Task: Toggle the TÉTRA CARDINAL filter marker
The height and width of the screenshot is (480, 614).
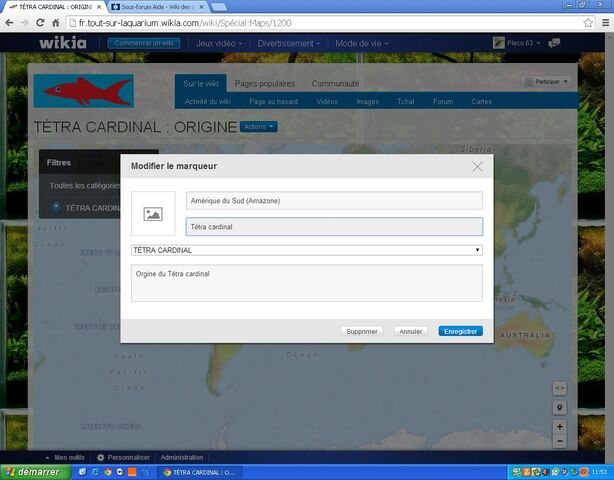Action: 85,208
